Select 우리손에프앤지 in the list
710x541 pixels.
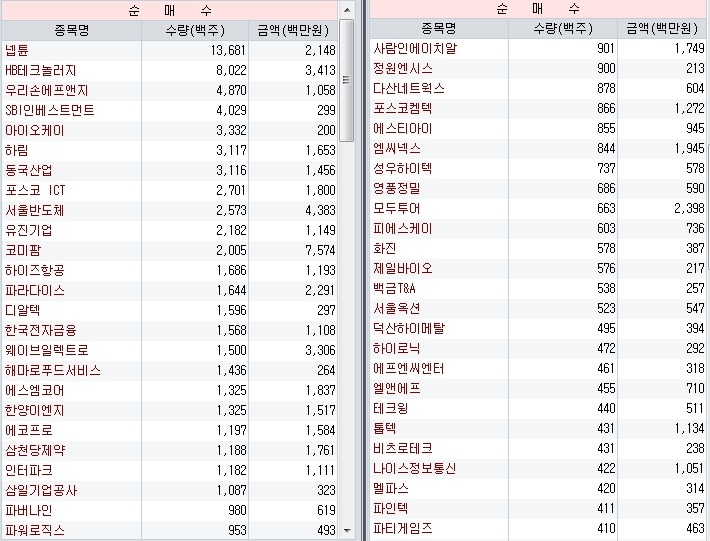[46, 90]
